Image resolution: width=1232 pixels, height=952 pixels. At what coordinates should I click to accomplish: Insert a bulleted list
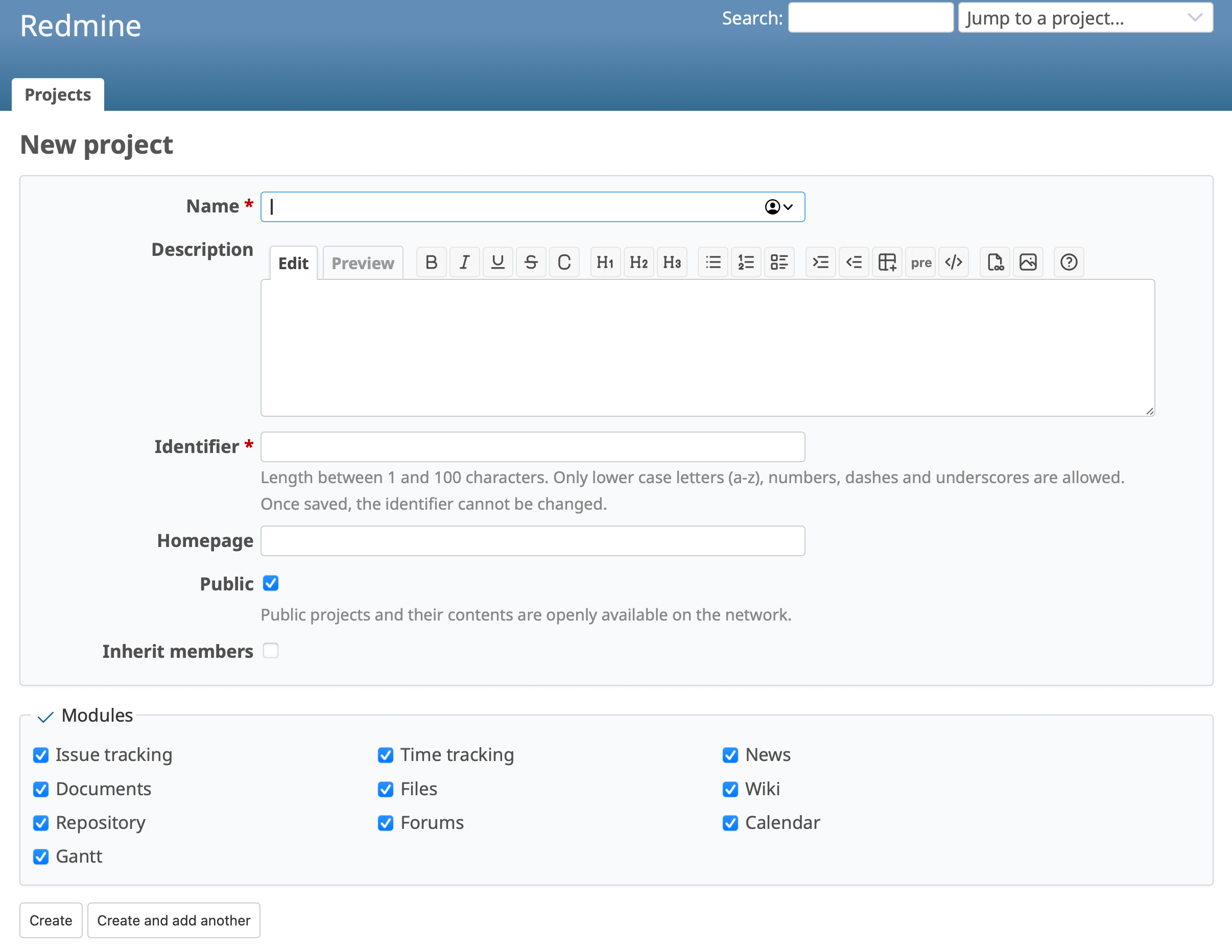[x=713, y=261]
